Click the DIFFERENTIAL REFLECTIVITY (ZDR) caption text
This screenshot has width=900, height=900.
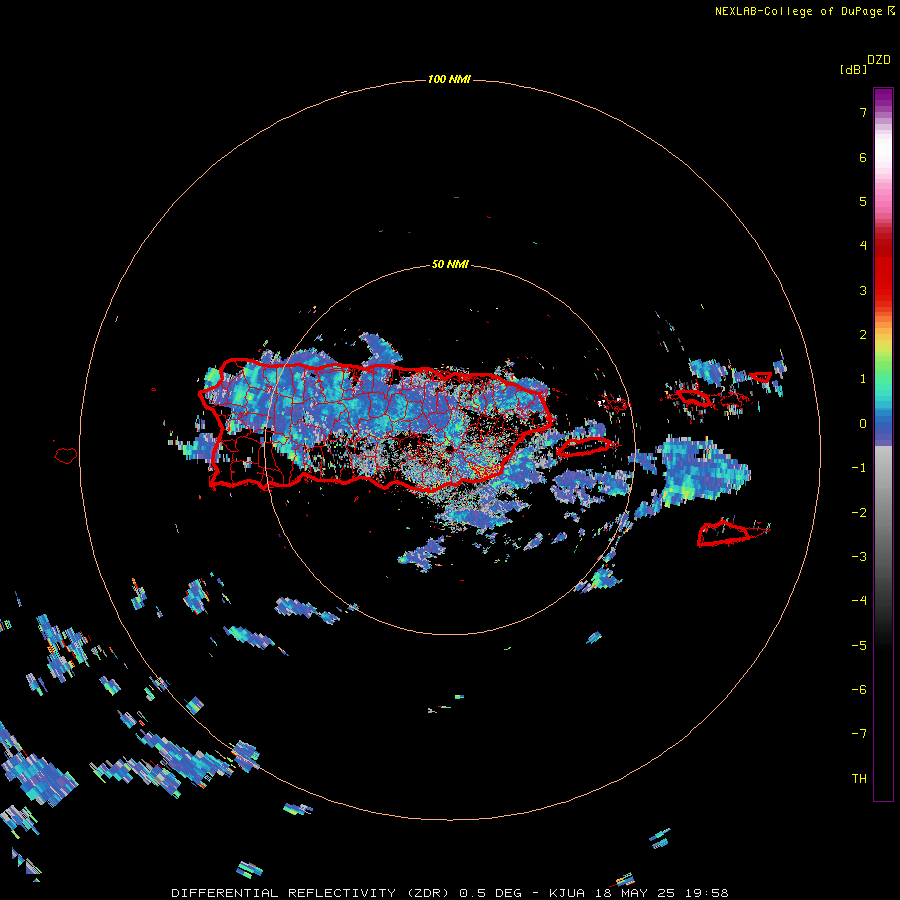pyautogui.click(x=310, y=893)
